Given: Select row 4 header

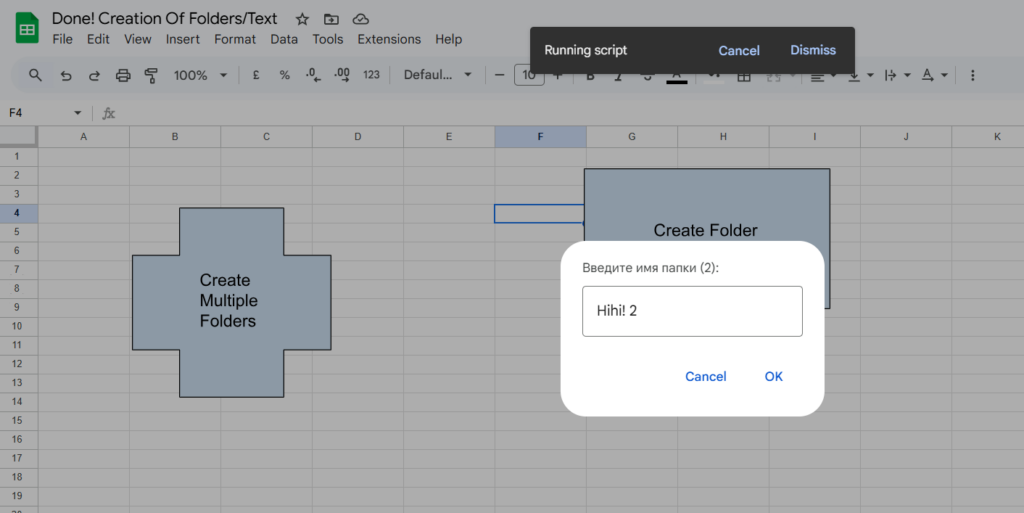Looking at the screenshot, I should [18, 213].
